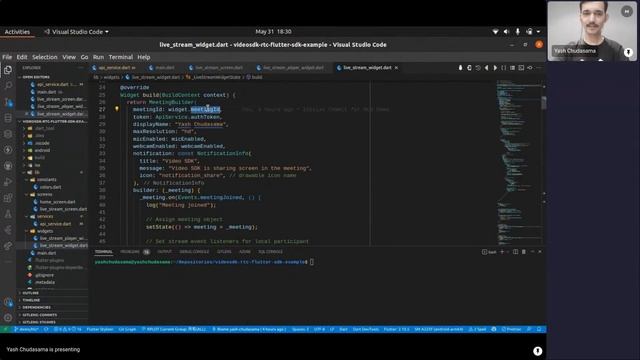
Task: Expand the TIMELINE section
Action: [31, 300]
